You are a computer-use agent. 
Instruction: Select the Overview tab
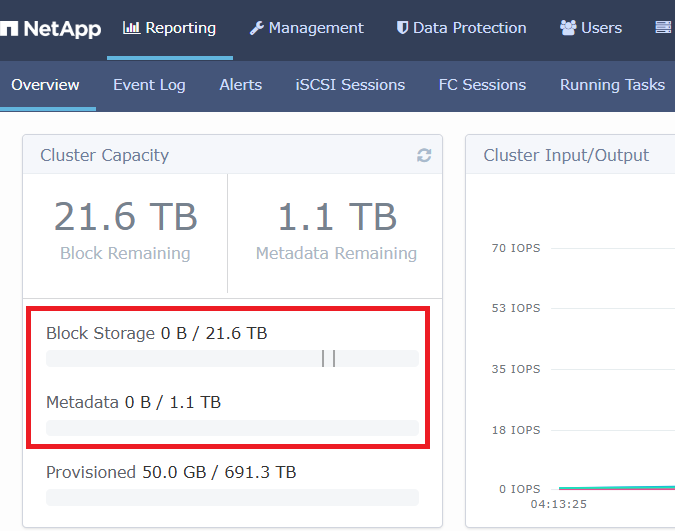click(x=45, y=85)
